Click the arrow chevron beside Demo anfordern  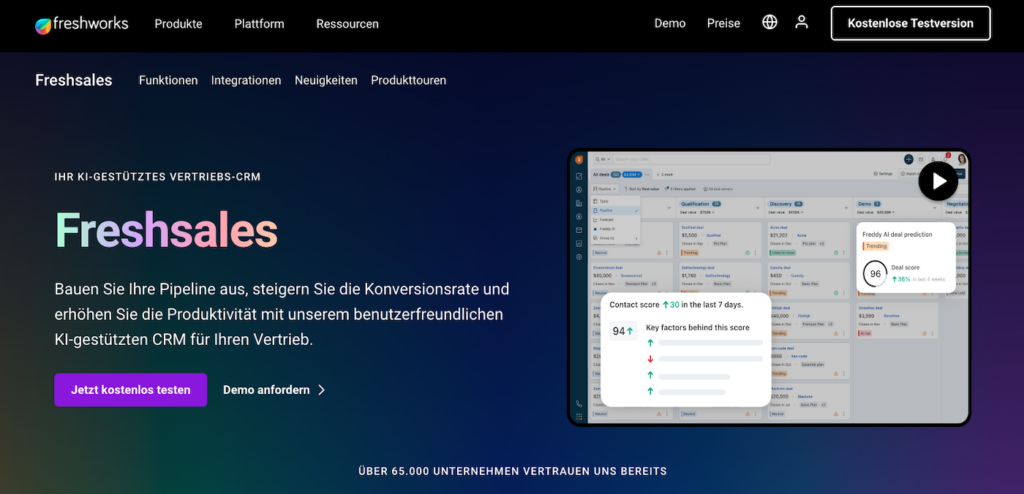coord(321,390)
